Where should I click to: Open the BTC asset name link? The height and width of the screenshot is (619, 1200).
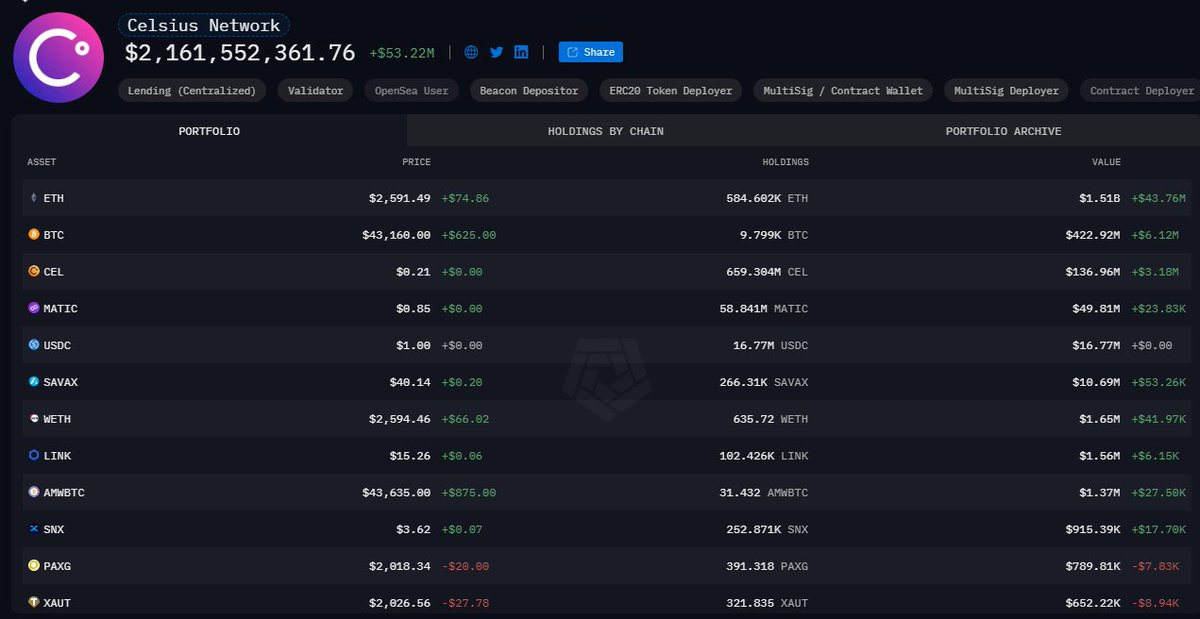point(53,235)
